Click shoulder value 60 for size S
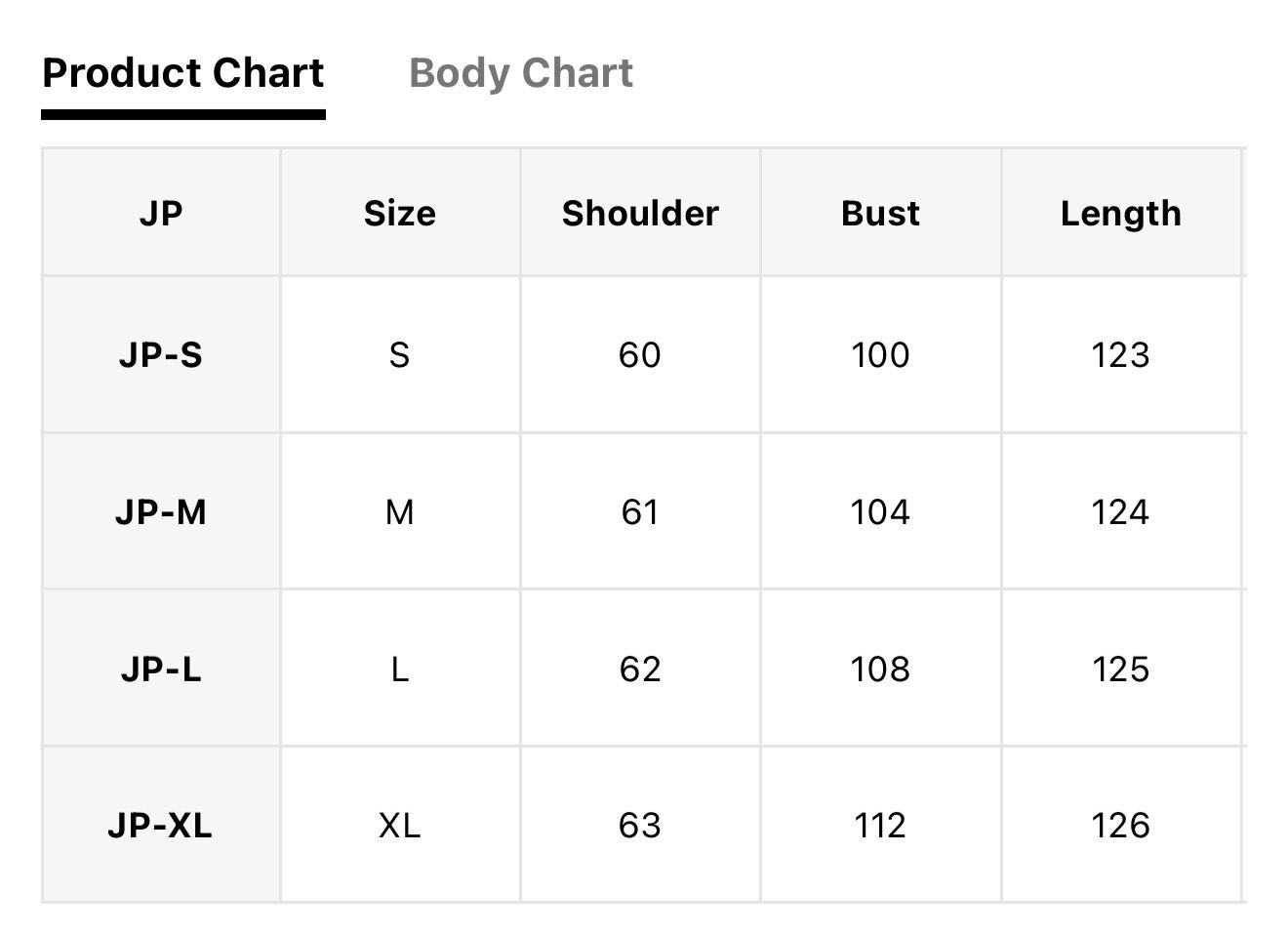Image resolution: width=1288 pixels, height=934 pixels. tap(640, 355)
